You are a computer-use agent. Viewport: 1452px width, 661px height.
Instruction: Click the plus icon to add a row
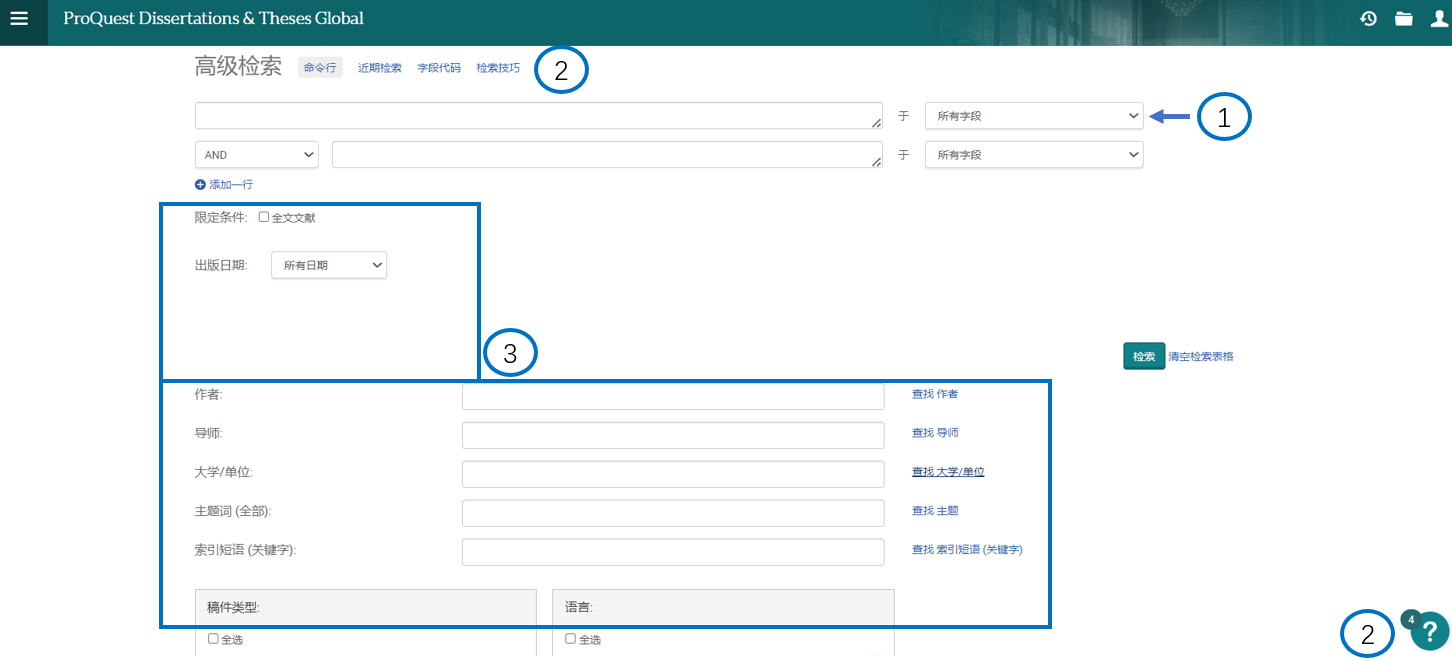200,185
